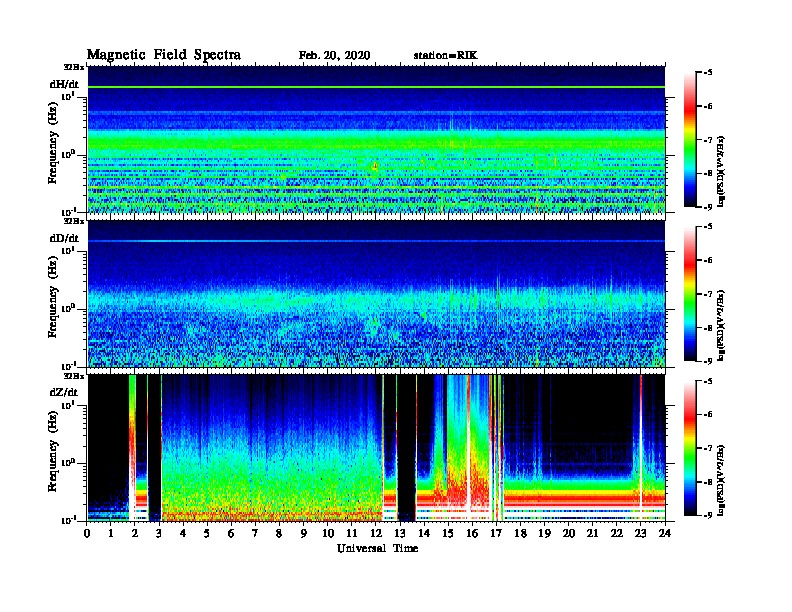Click "-7" on the dH/dt color scale
This screenshot has height=612, width=792.
point(708,140)
